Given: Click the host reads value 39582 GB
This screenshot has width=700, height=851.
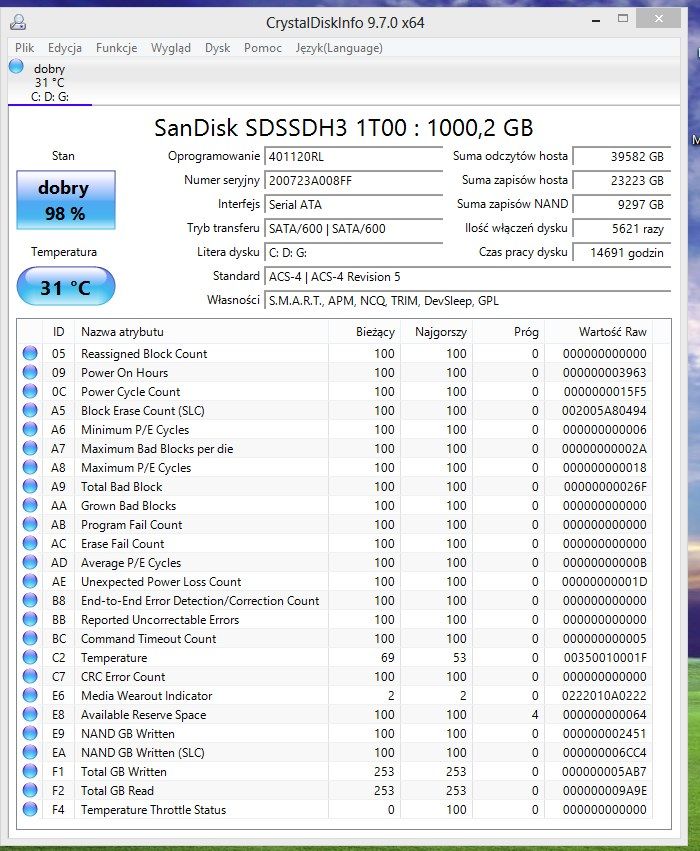Looking at the screenshot, I should point(622,157).
